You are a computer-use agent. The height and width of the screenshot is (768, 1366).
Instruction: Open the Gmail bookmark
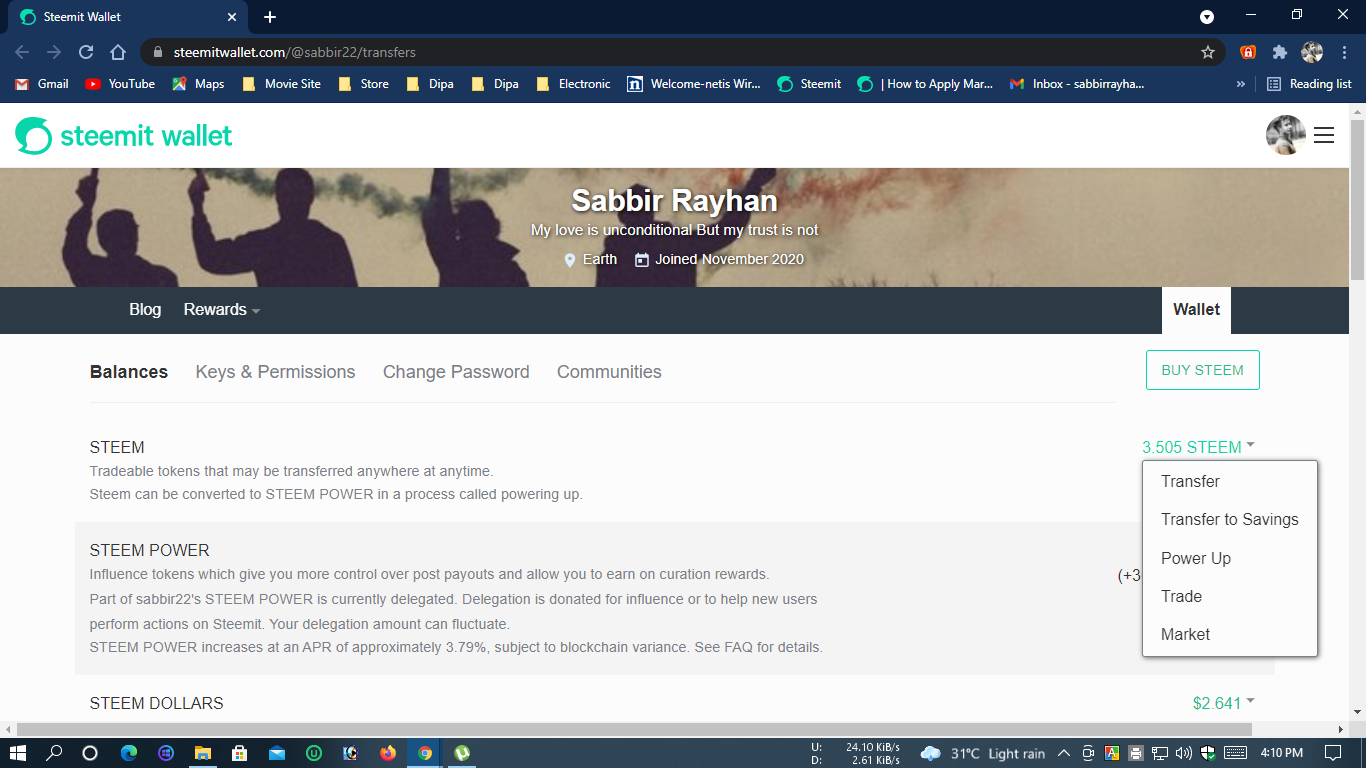[x=42, y=84]
